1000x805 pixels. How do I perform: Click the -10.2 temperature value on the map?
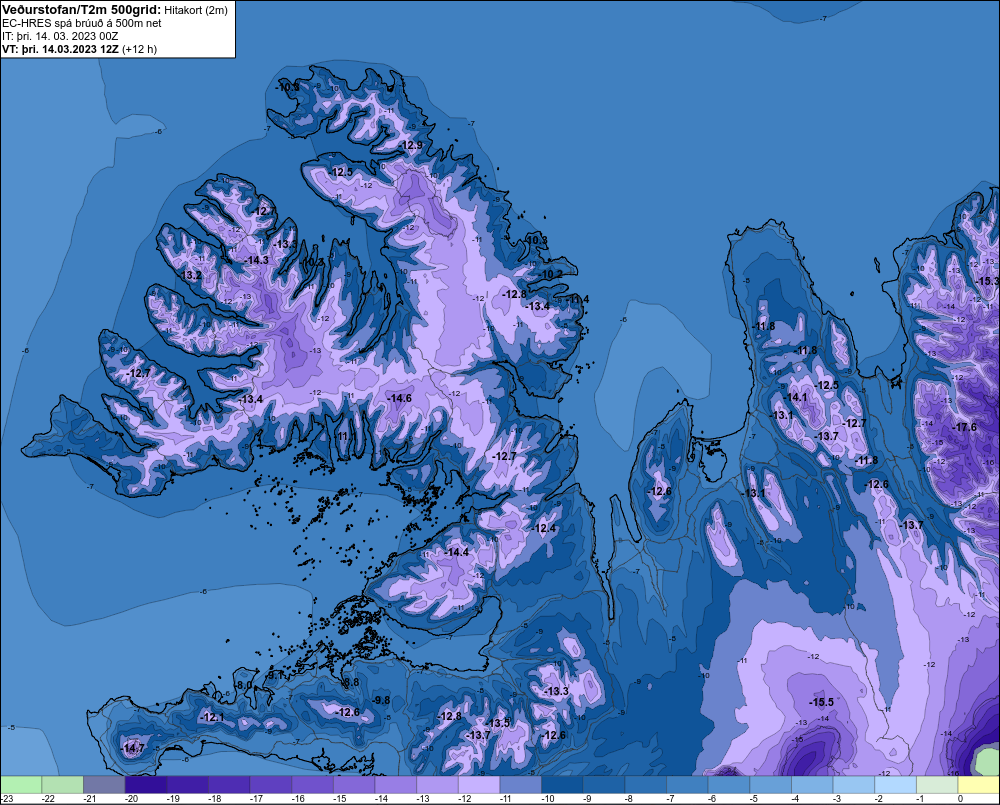pyautogui.click(x=551, y=275)
